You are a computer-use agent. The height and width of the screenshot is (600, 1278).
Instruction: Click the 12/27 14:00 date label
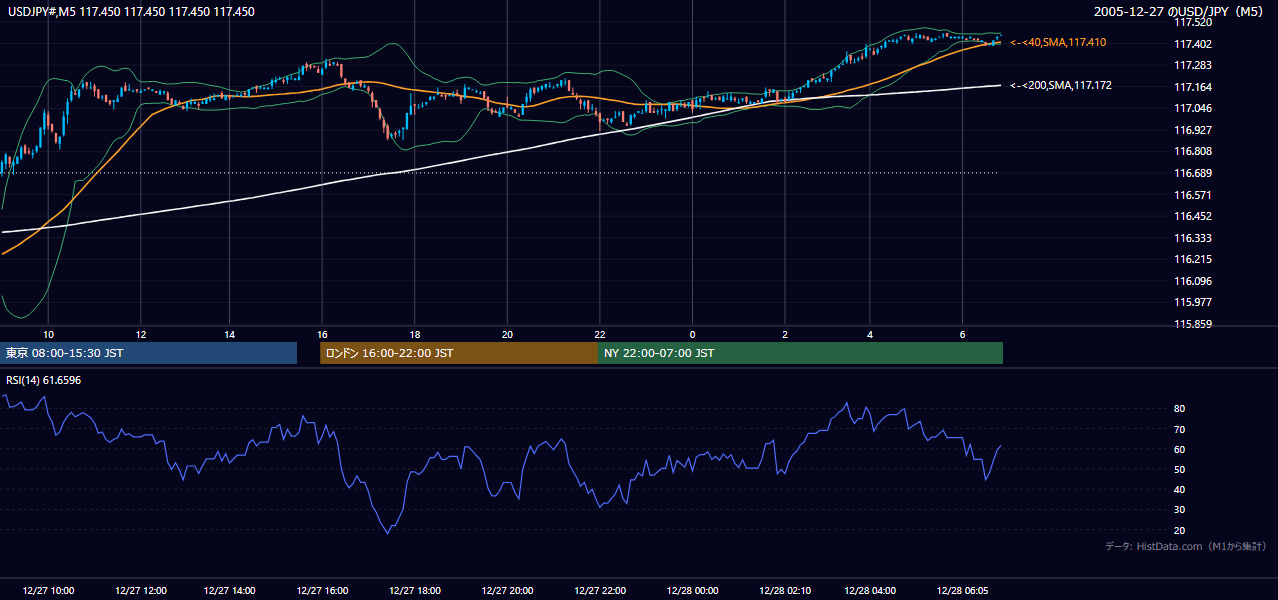point(230,590)
